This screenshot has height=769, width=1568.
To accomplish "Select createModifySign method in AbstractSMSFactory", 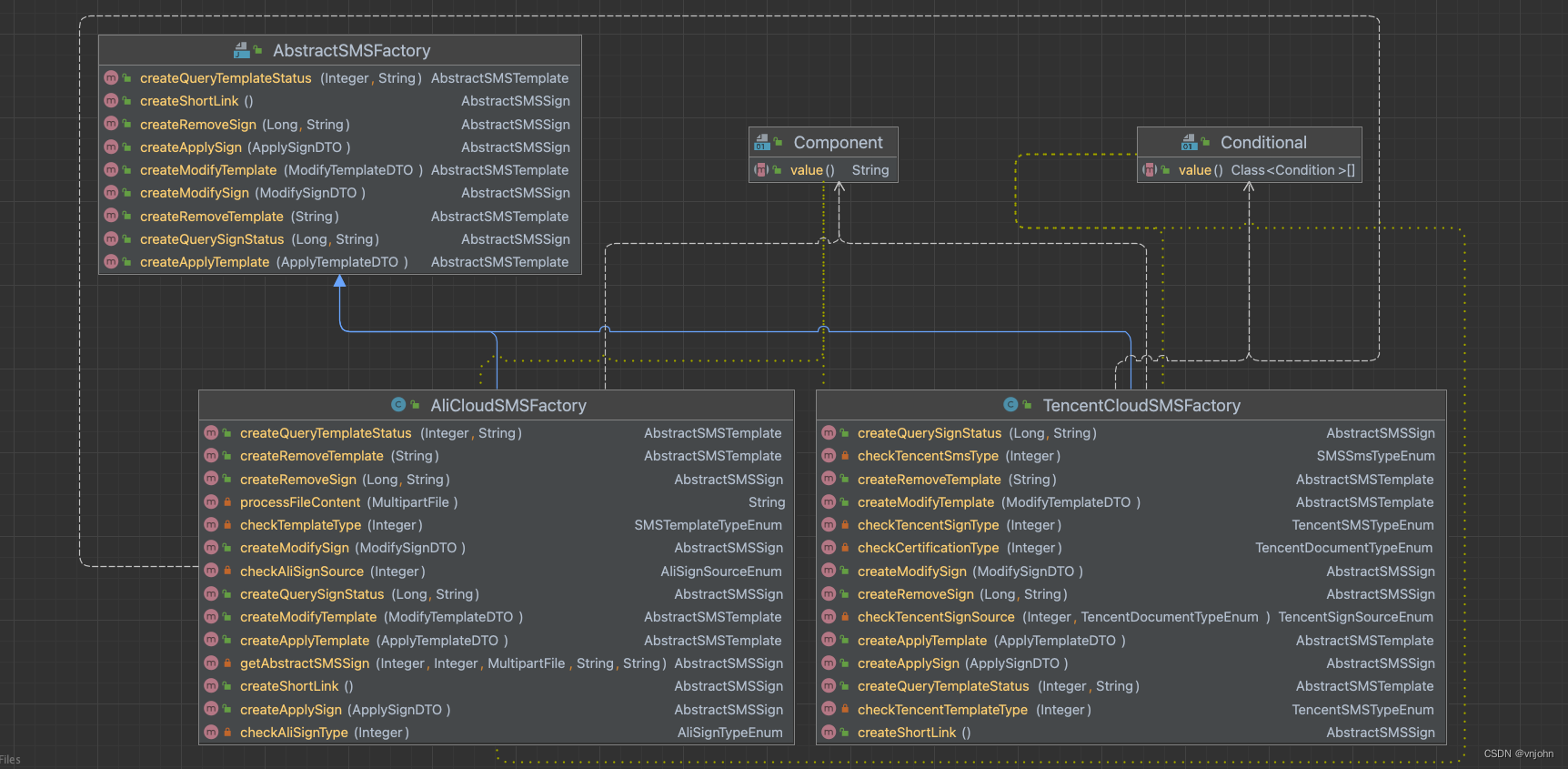I will click(x=195, y=193).
